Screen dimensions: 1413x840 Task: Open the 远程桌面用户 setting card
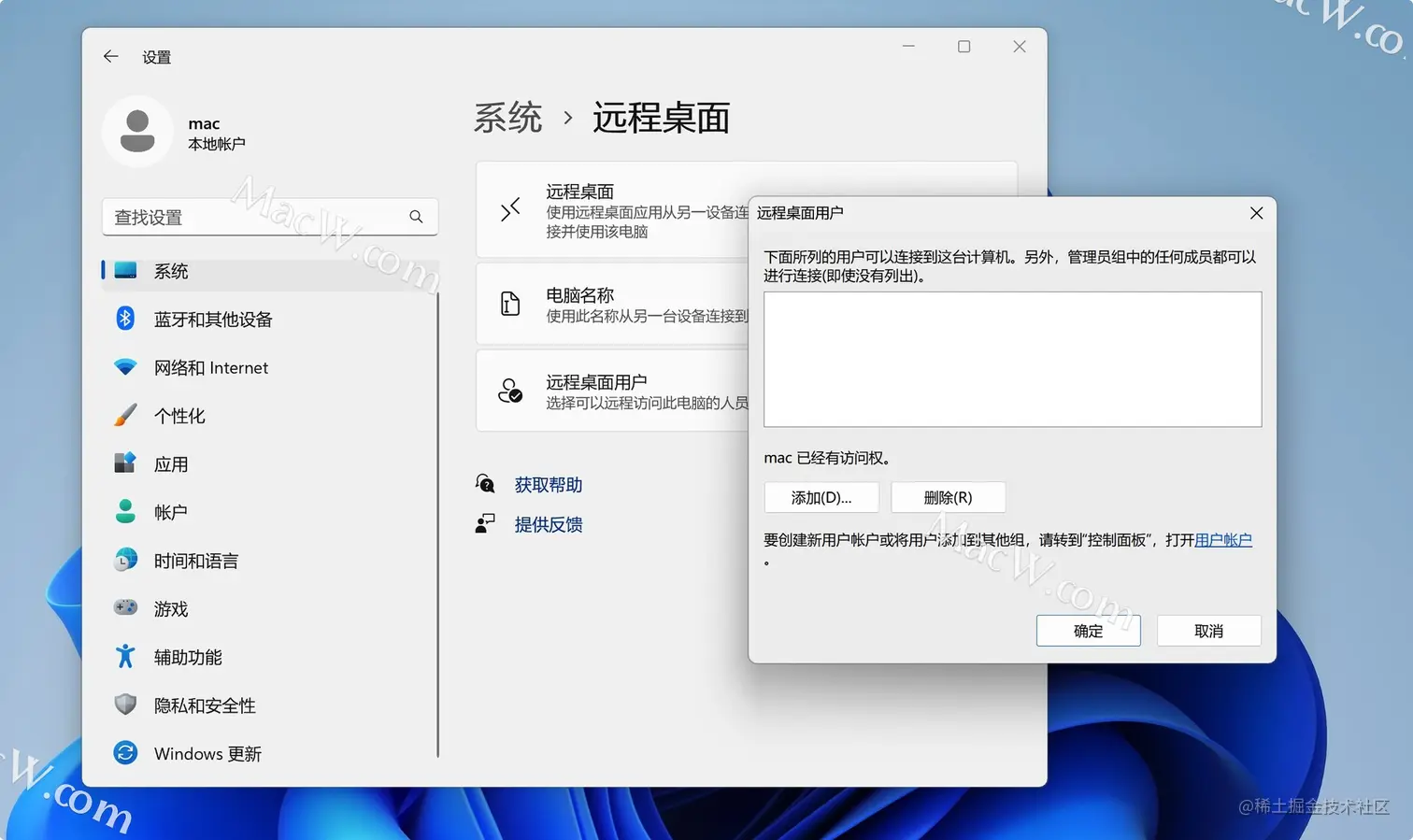612,391
